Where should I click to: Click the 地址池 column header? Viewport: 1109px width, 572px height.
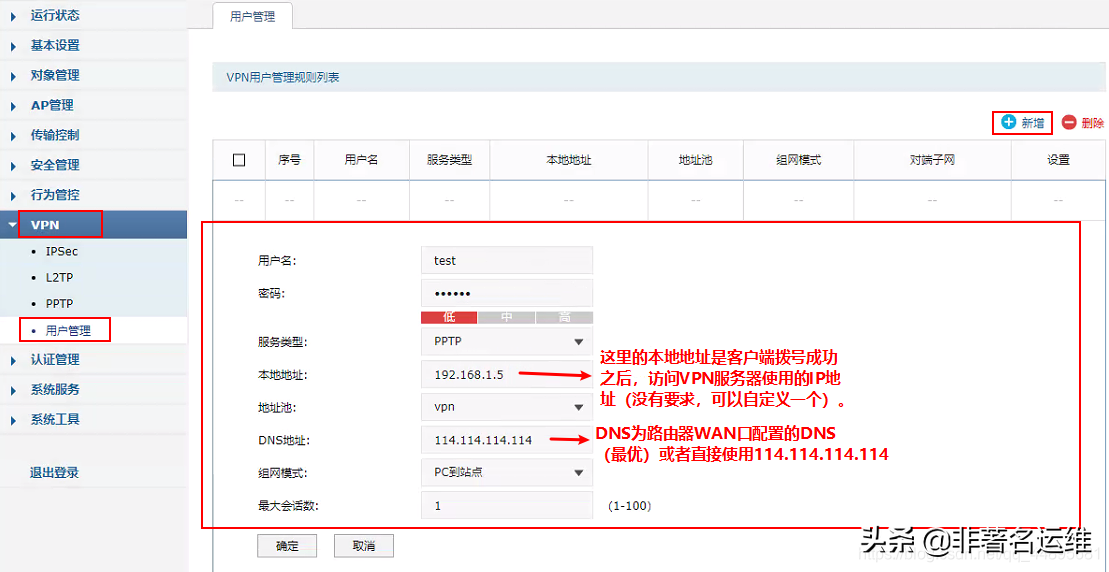[x=695, y=160]
